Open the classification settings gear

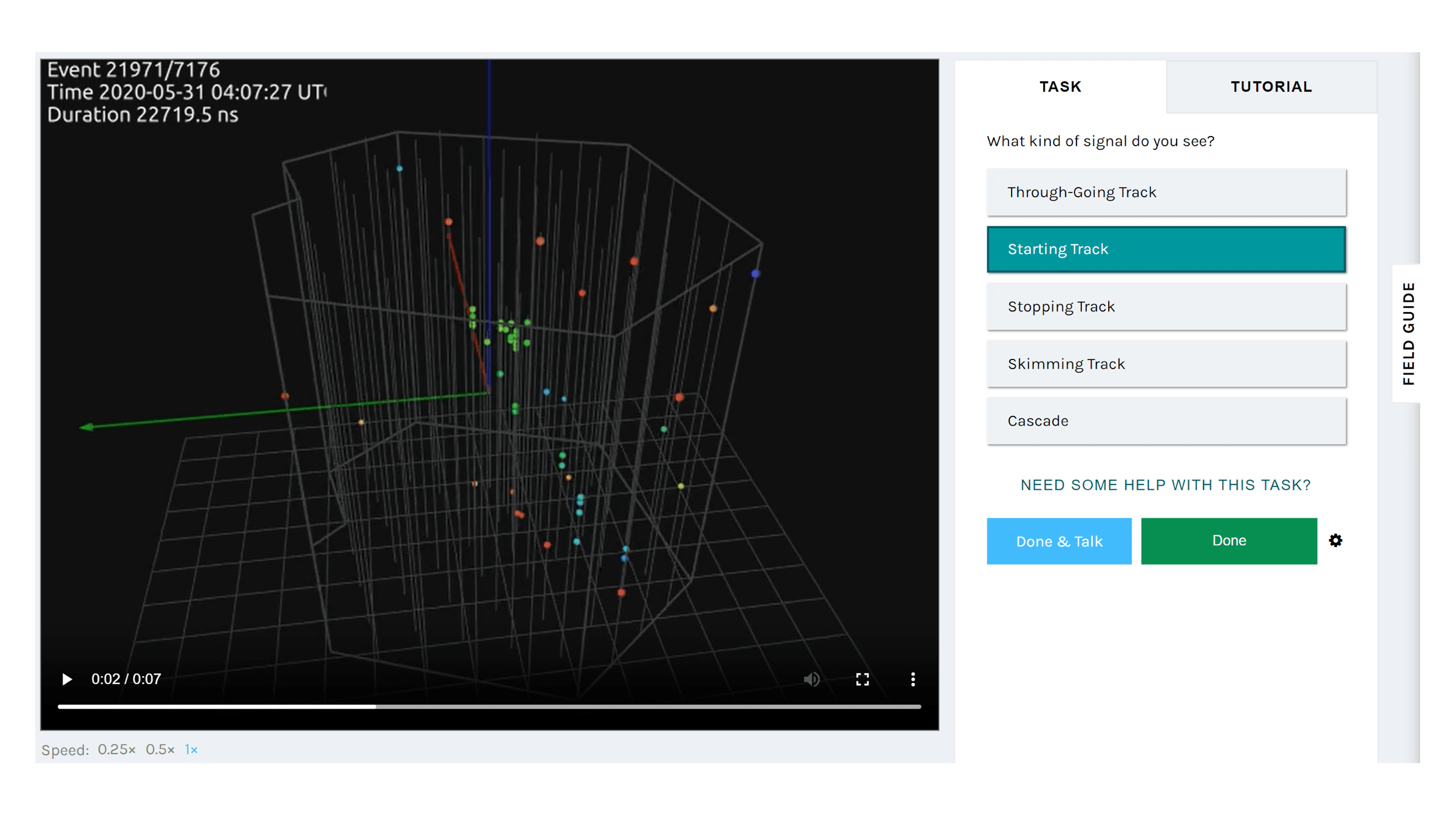(1336, 540)
